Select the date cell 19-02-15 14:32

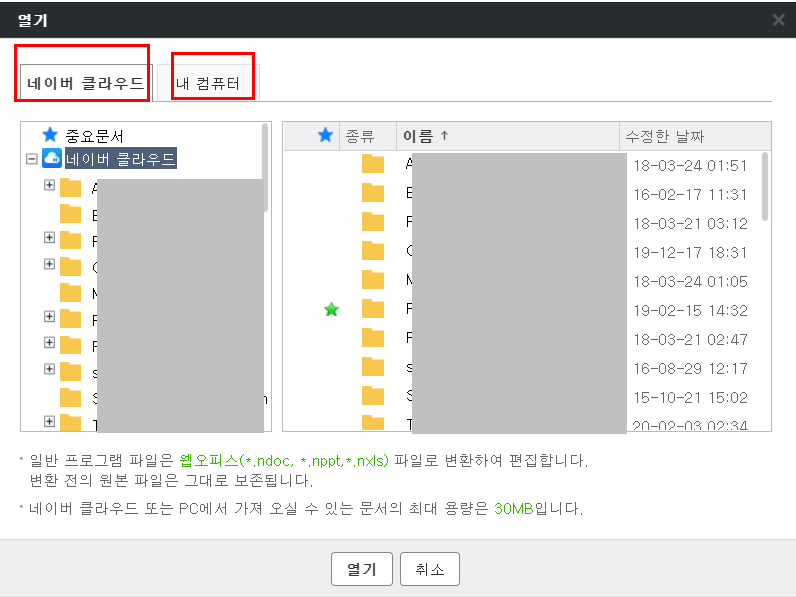pos(690,311)
